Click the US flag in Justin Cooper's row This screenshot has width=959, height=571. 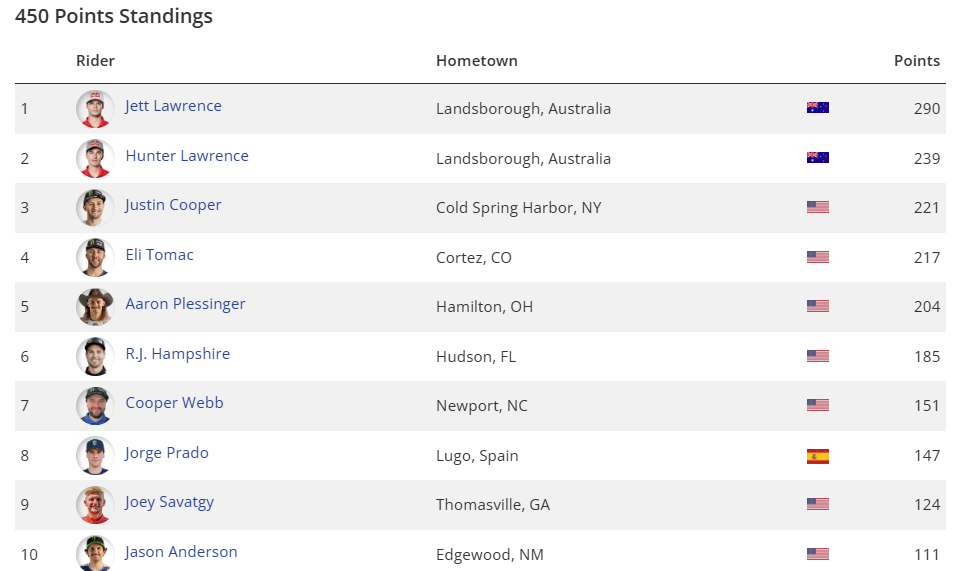(x=818, y=208)
